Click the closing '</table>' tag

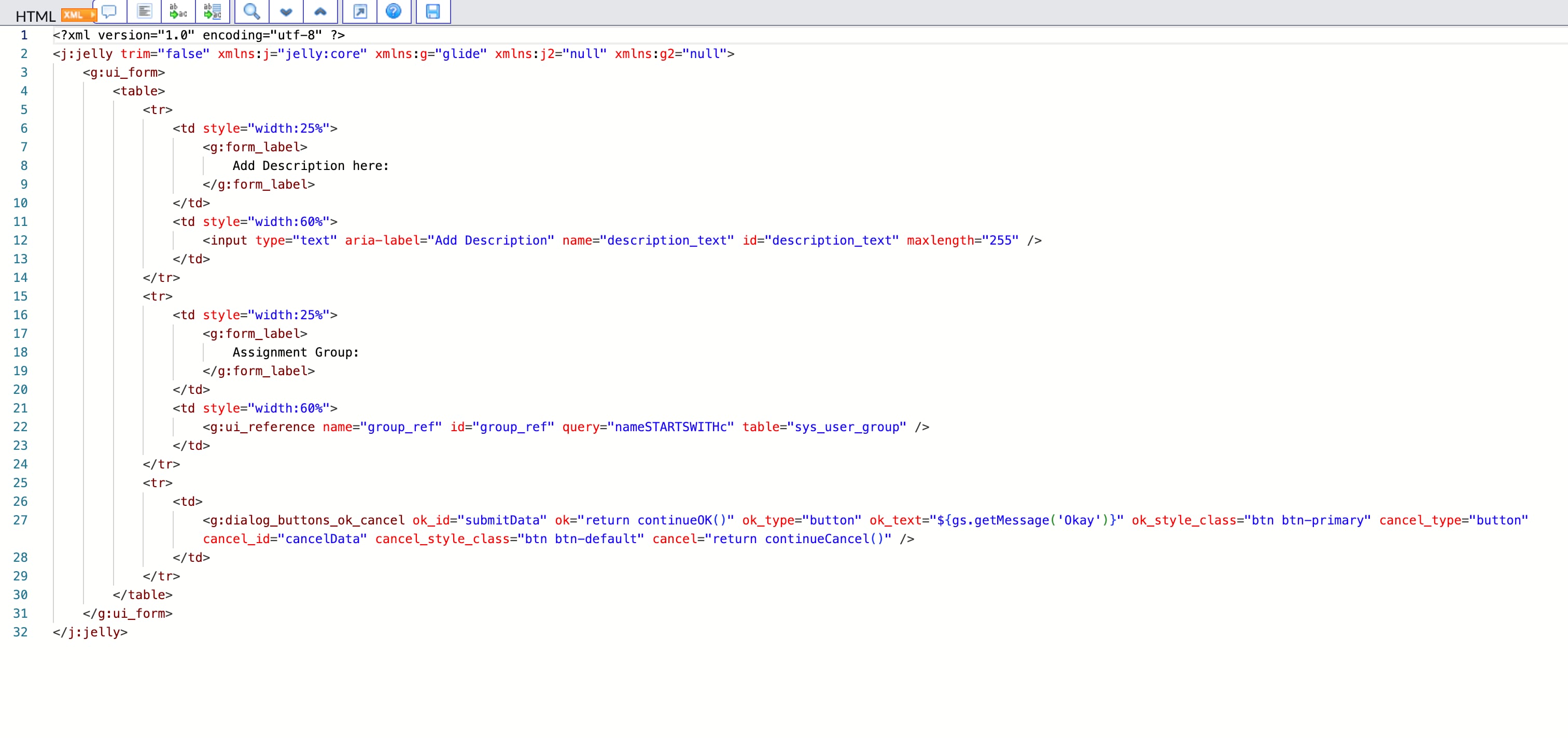pyautogui.click(x=143, y=595)
